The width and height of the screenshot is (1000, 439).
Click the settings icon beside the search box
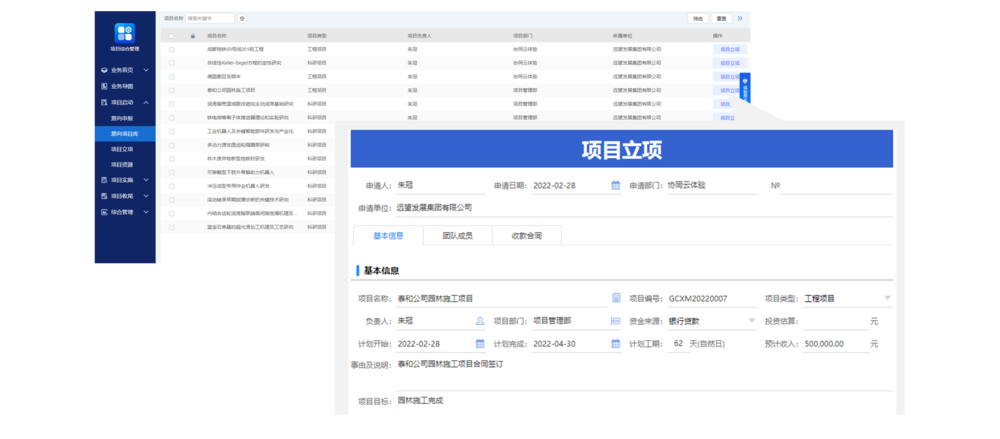tap(243, 18)
